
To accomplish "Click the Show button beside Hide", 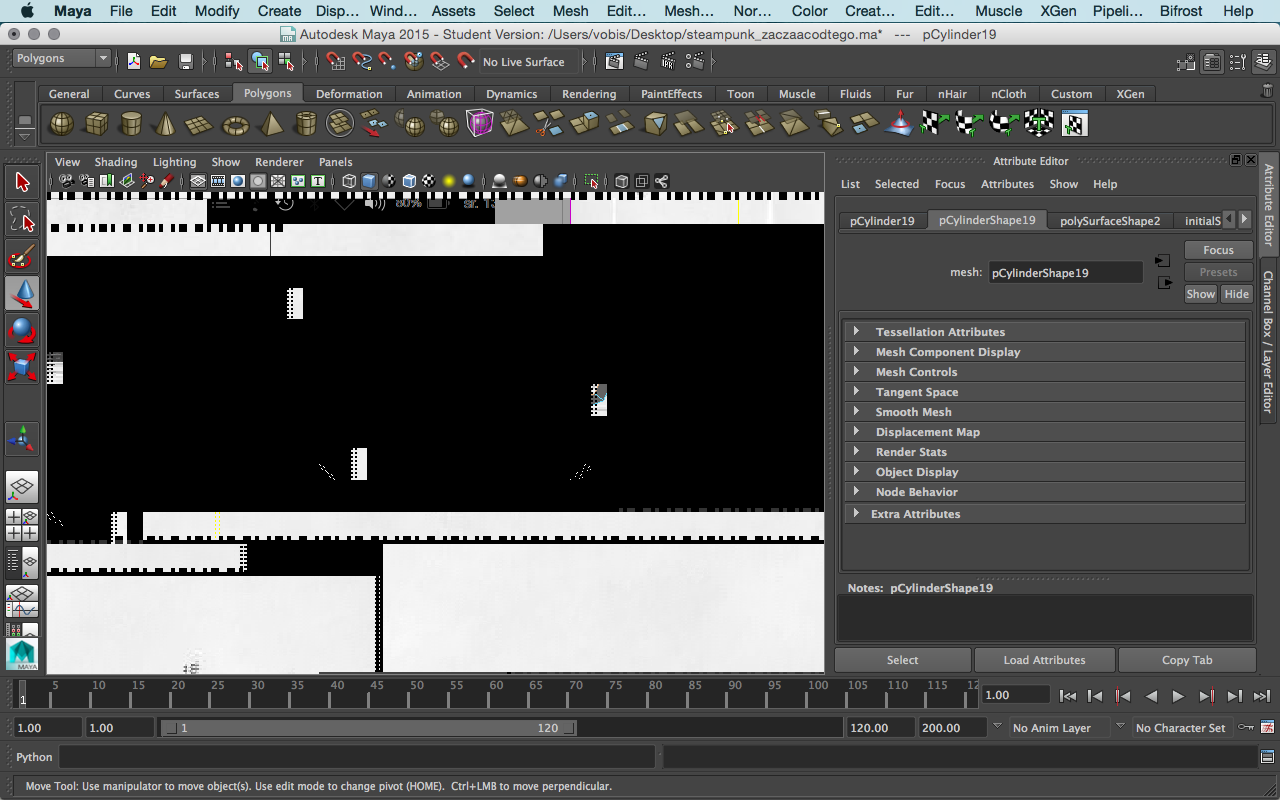I will tap(1201, 294).
